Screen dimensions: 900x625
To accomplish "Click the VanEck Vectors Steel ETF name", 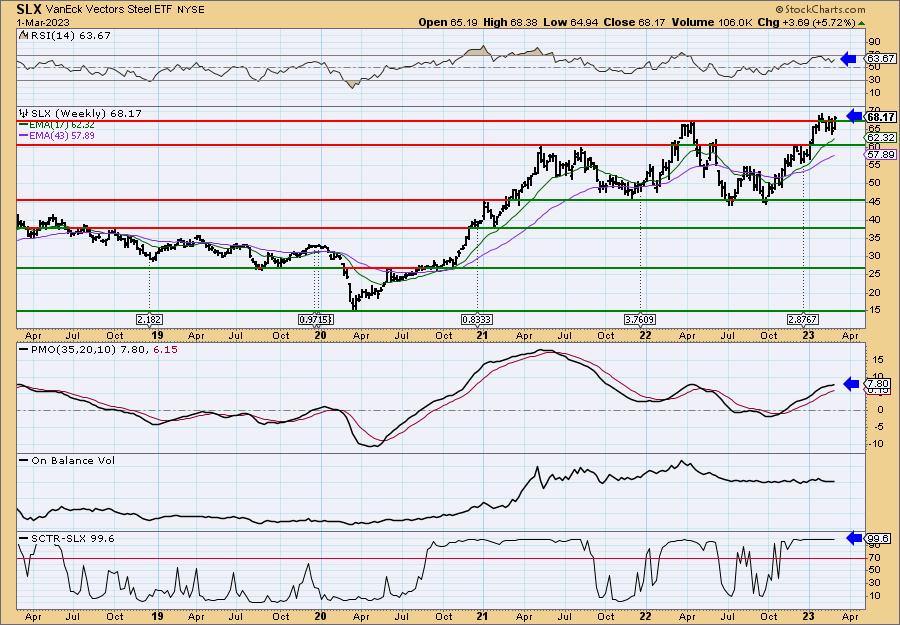I will [107, 10].
